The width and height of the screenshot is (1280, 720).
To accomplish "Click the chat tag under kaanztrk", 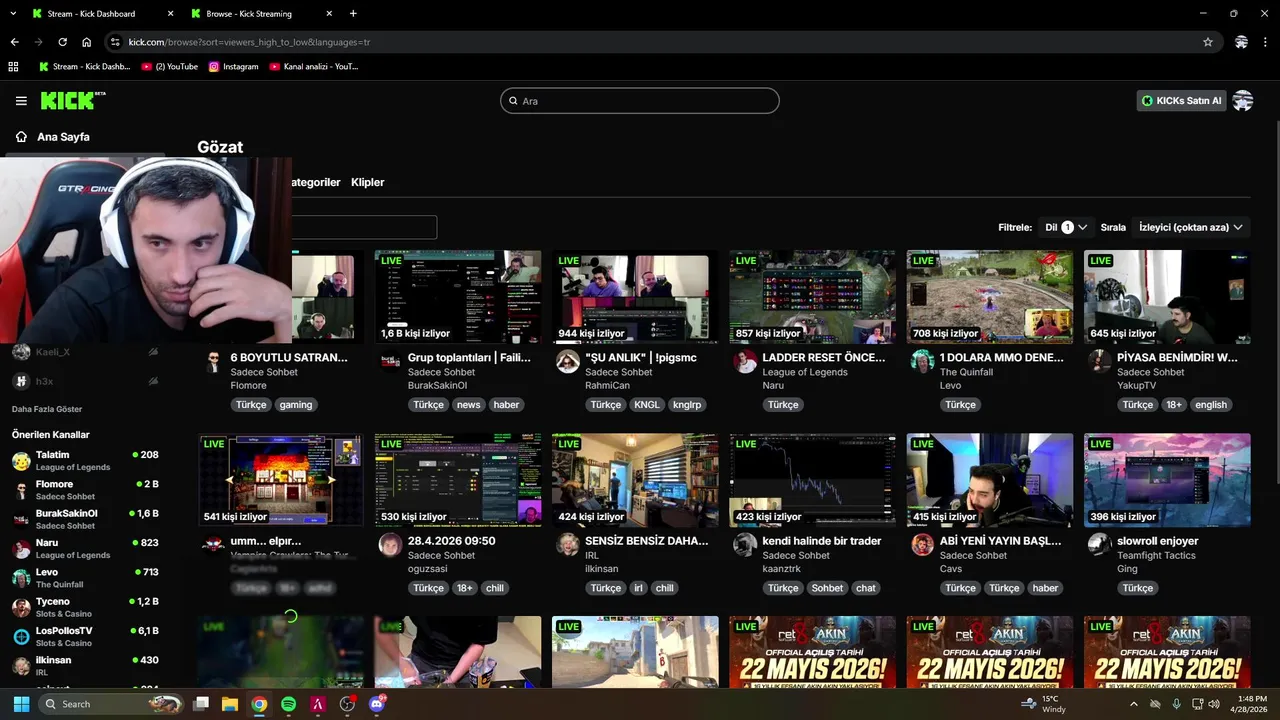I will [x=866, y=588].
